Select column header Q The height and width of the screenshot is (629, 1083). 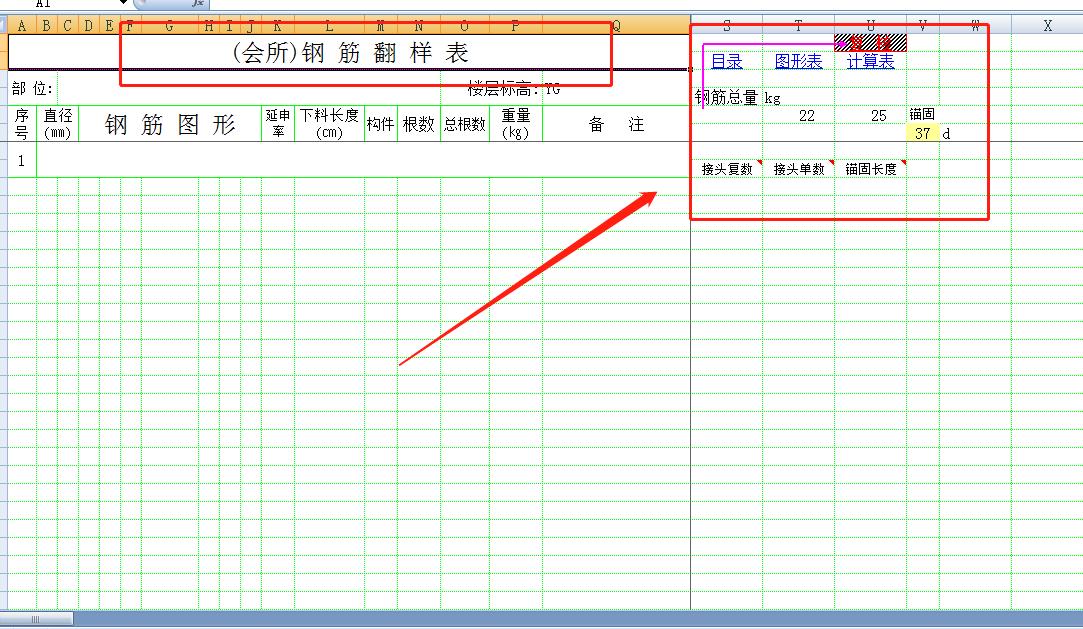pyautogui.click(x=616, y=26)
